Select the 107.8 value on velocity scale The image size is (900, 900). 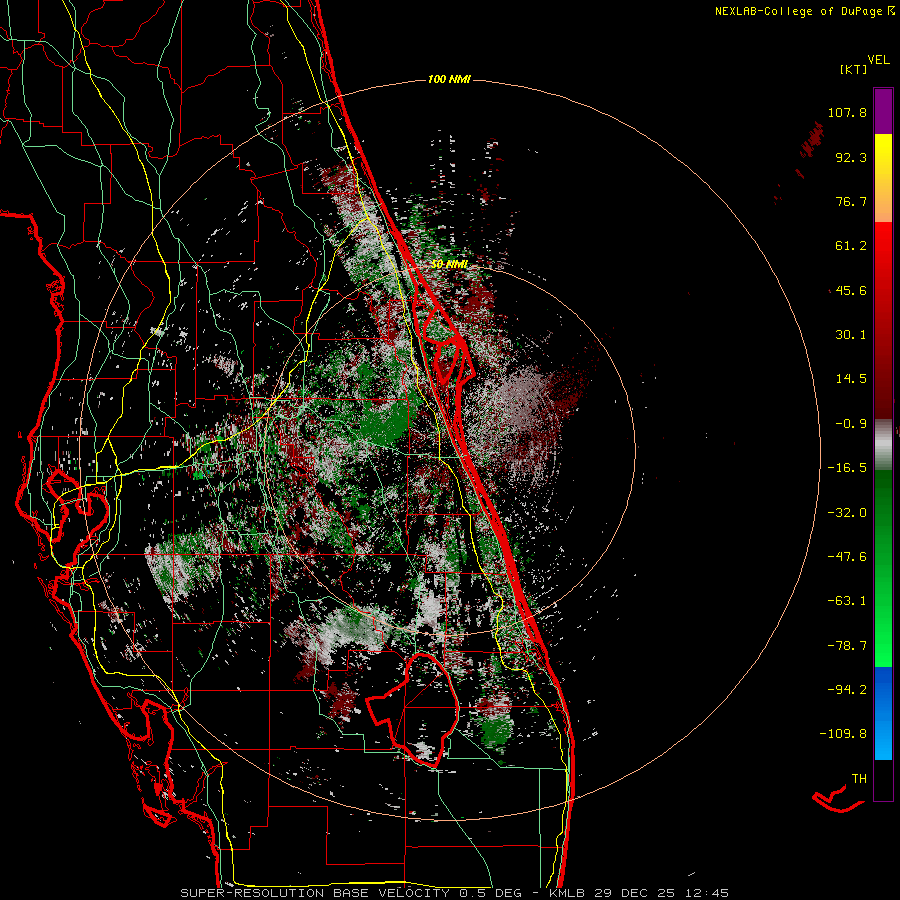pyautogui.click(x=847, y=112)
